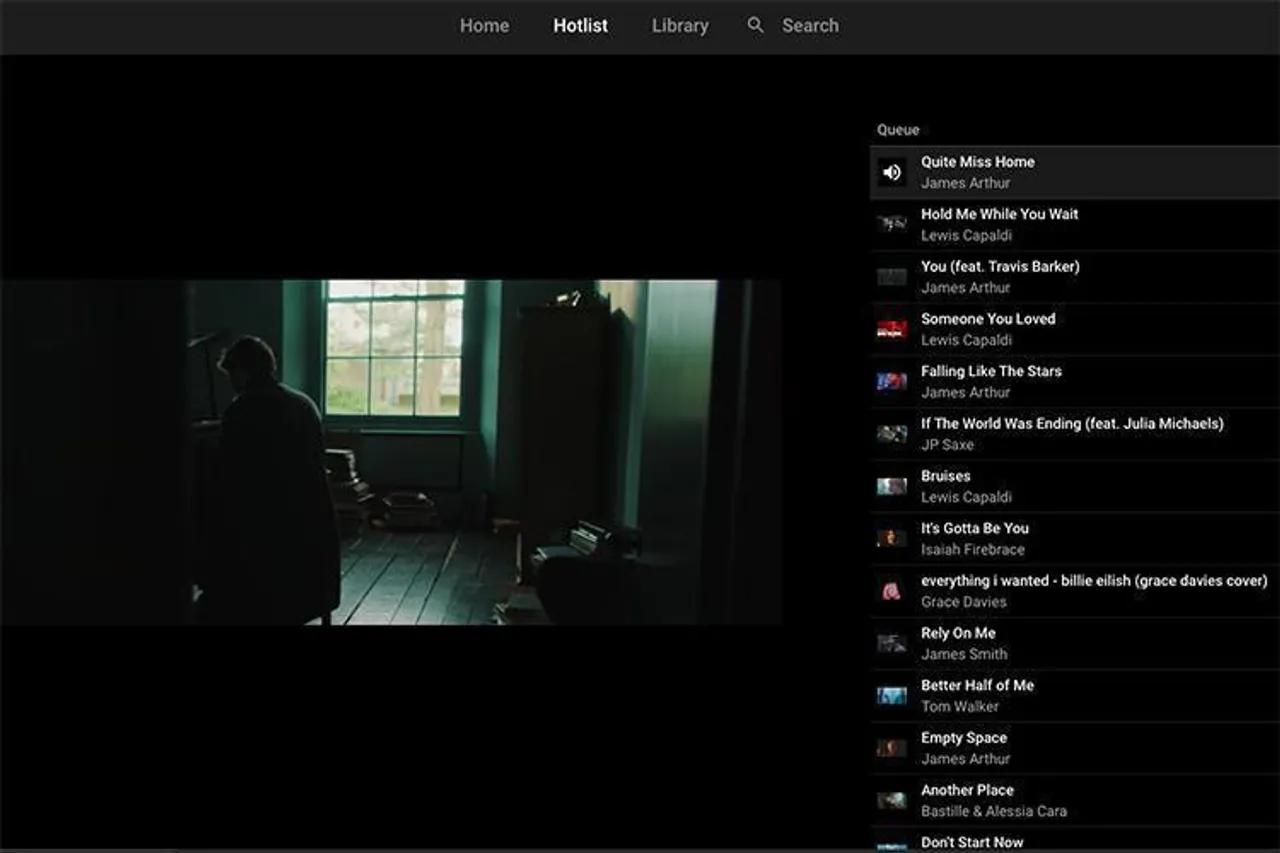Screen dimensions: 1280x853
Task: Play Someone You Loved from queue
Action: click(x=988, y=319)
